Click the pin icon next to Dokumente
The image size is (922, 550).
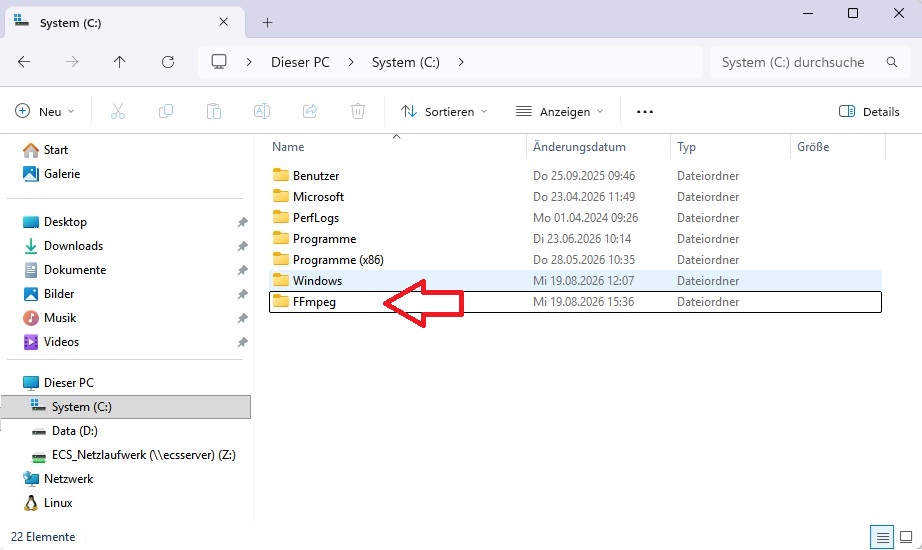pyautogui.click(x=242, y=271)
